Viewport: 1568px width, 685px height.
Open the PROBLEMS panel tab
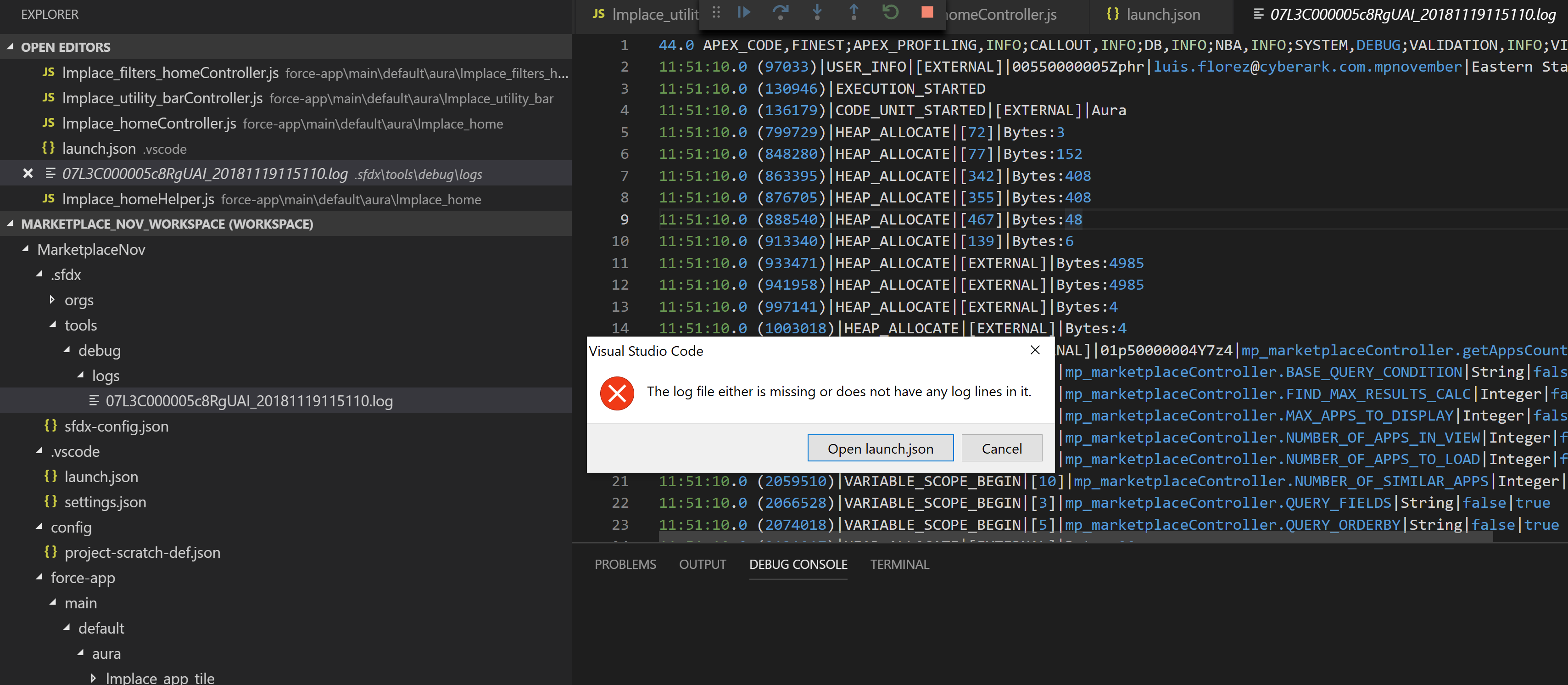point(625,564)
